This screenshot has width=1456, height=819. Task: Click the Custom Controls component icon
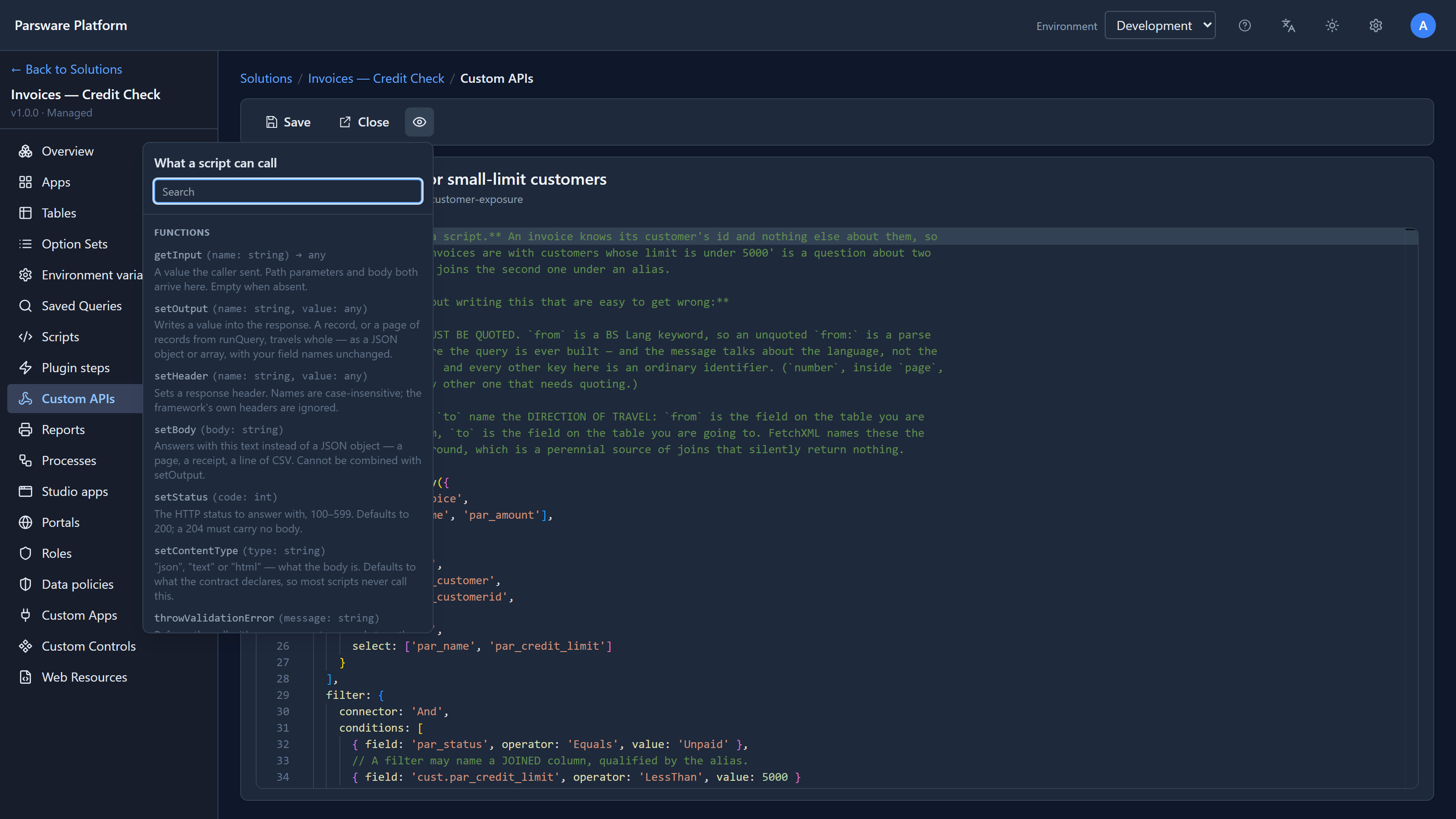point(25,646)
